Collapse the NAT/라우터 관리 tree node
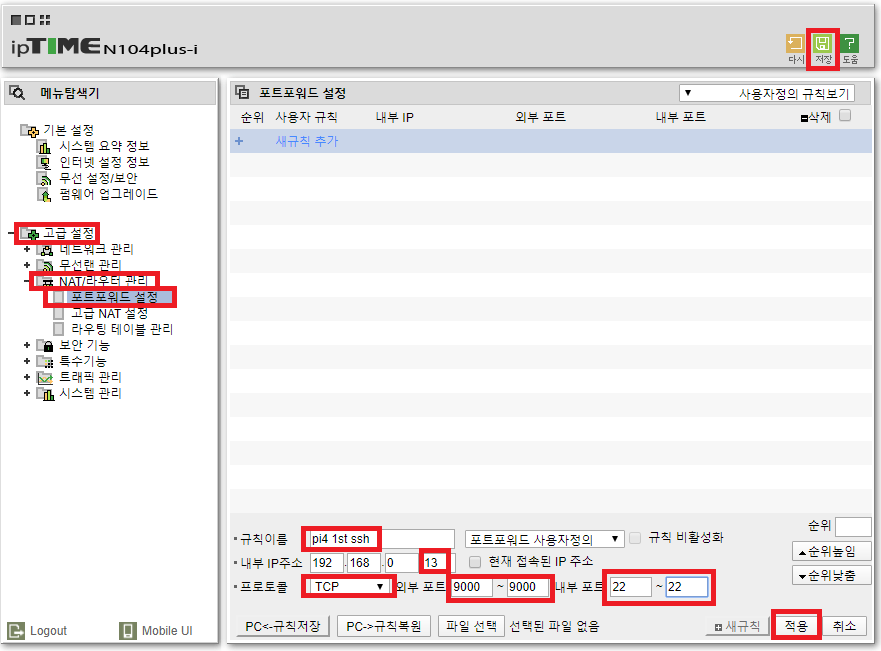This screenshot has width=881, height=651. pyautogui.click(x=26, y=281)
